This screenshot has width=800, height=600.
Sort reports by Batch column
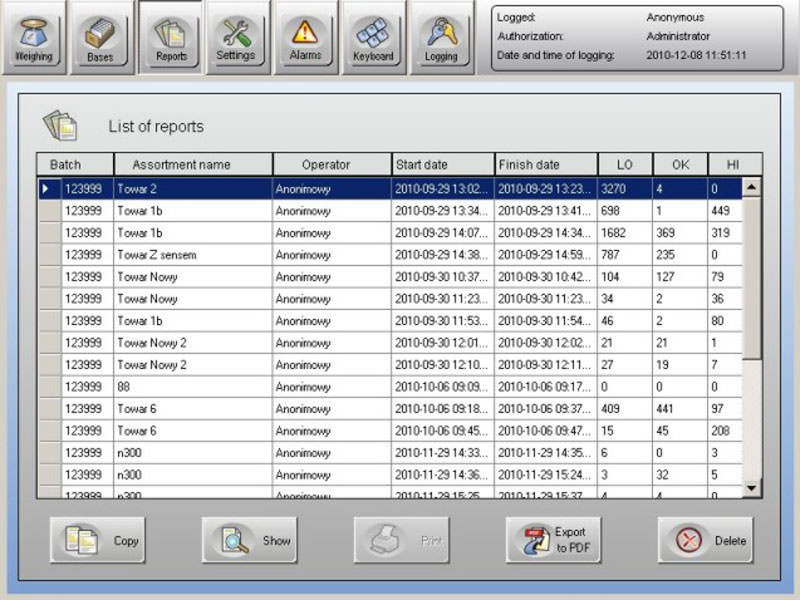point(68,164)
